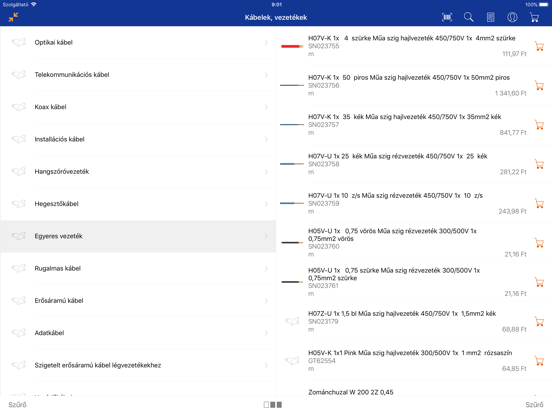Expand Installációs kábel chevron
Screen dimensions: 552x414
(266, 139)
